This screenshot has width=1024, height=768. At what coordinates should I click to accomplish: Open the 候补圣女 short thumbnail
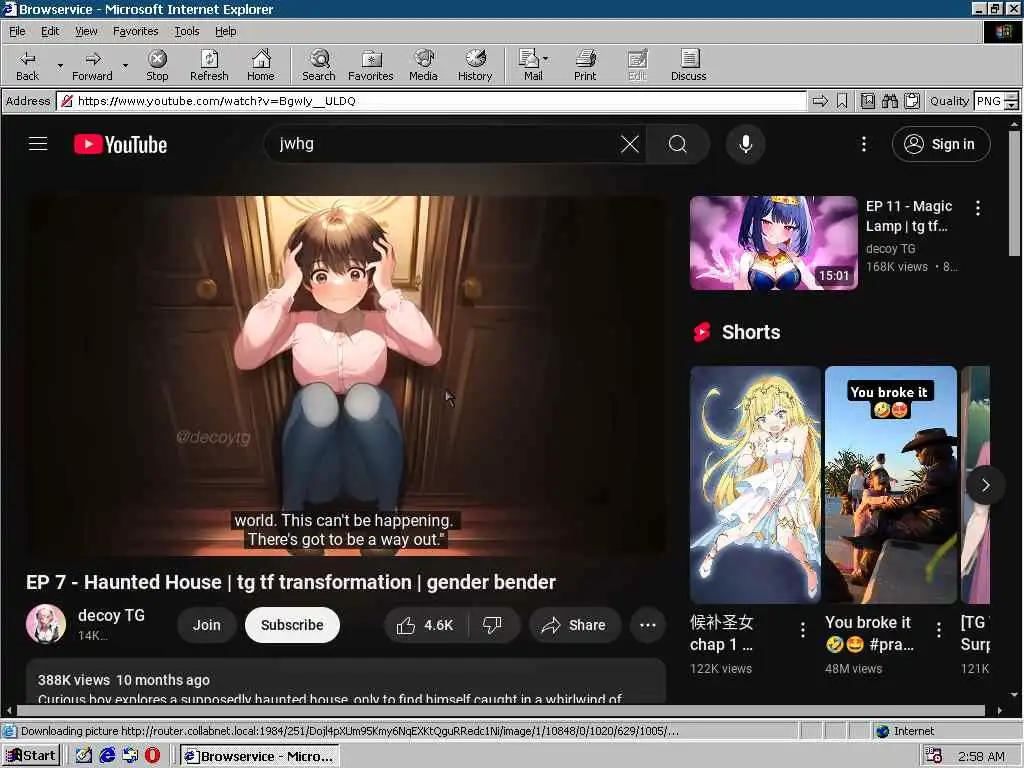[x=755, y=485]
